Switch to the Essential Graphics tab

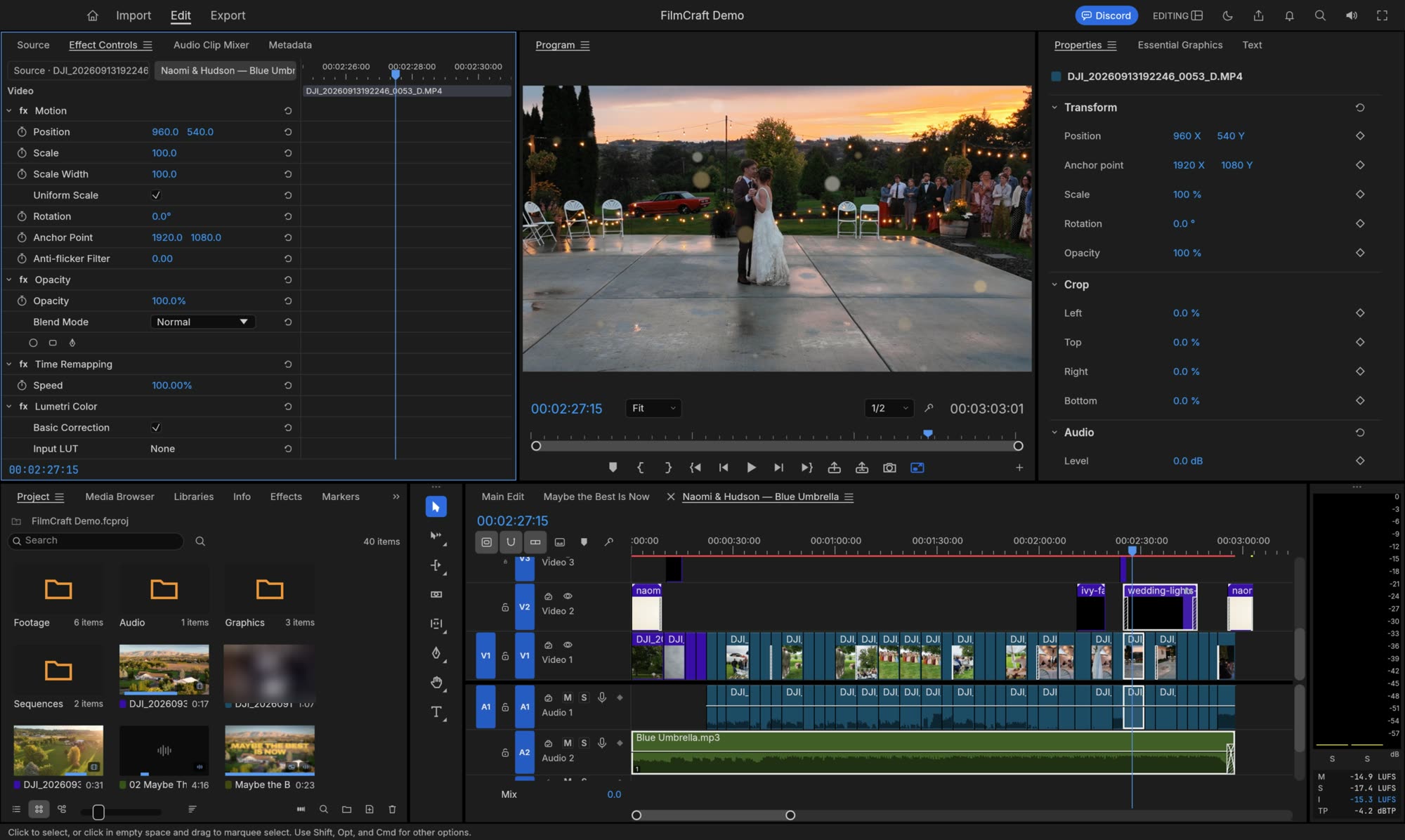point(1179,45)
